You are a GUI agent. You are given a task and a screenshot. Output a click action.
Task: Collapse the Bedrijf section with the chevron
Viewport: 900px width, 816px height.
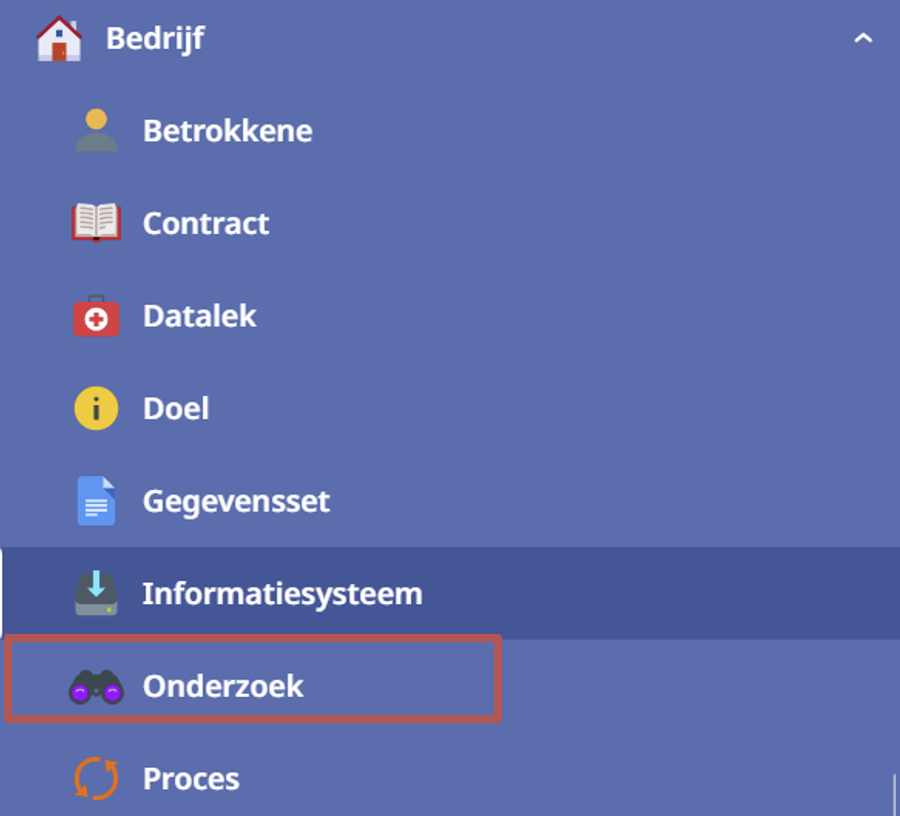pyautogui.click(x=863, y=38)
